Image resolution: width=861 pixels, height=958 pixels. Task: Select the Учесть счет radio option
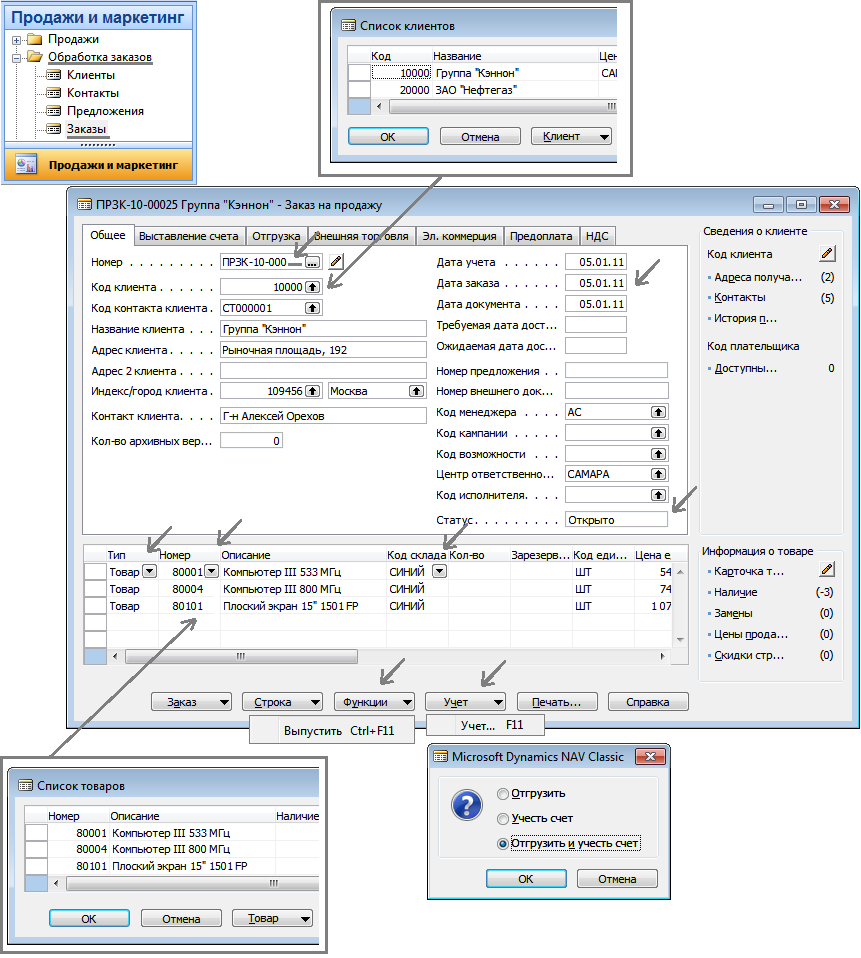click(x=503, y=819)
